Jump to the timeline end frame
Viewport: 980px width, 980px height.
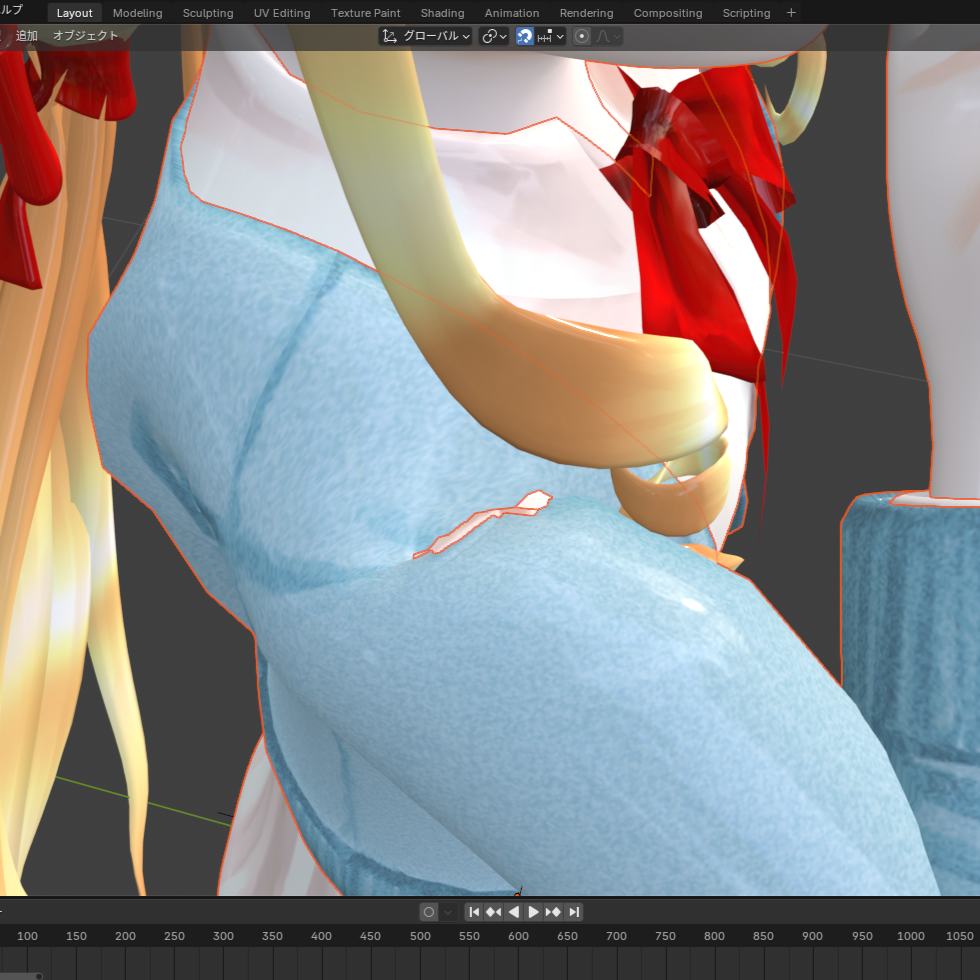(x=574, y=912)
